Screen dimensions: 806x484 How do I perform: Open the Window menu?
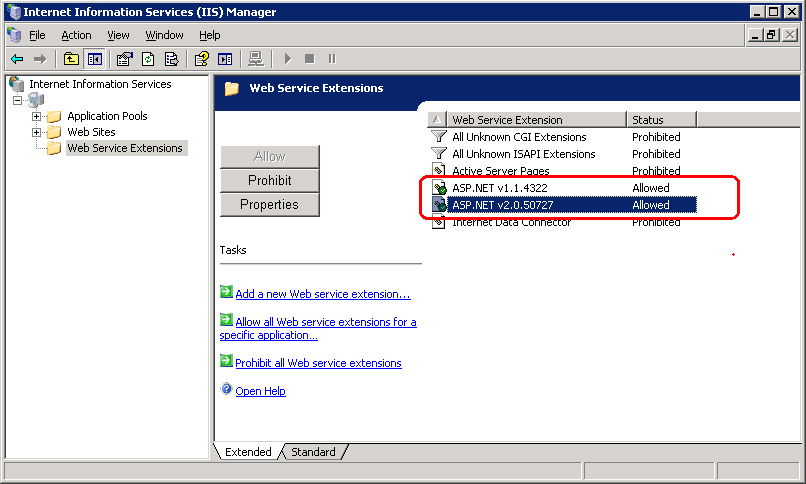point(164,35)
